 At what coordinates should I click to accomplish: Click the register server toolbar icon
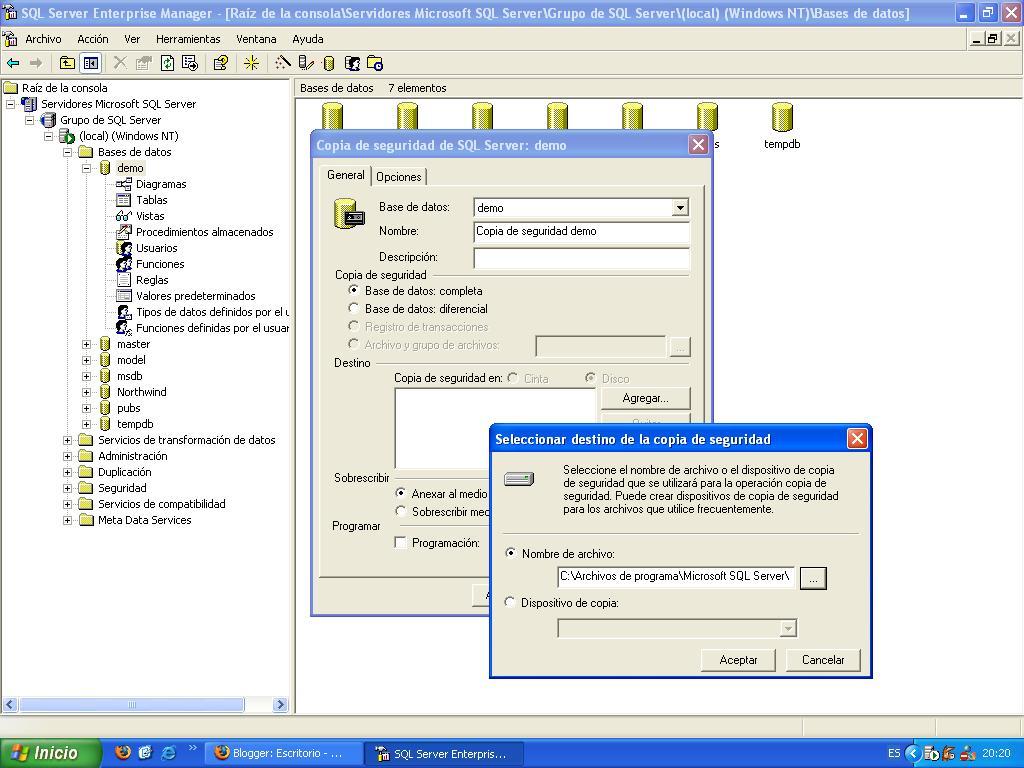(x=306, y=63)
